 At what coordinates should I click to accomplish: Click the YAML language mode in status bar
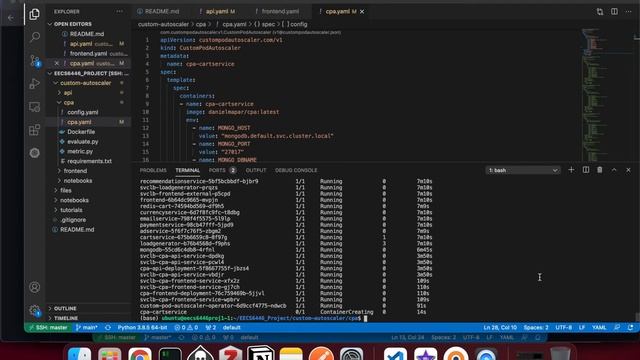pyautogui.click(x=599, y=327)
